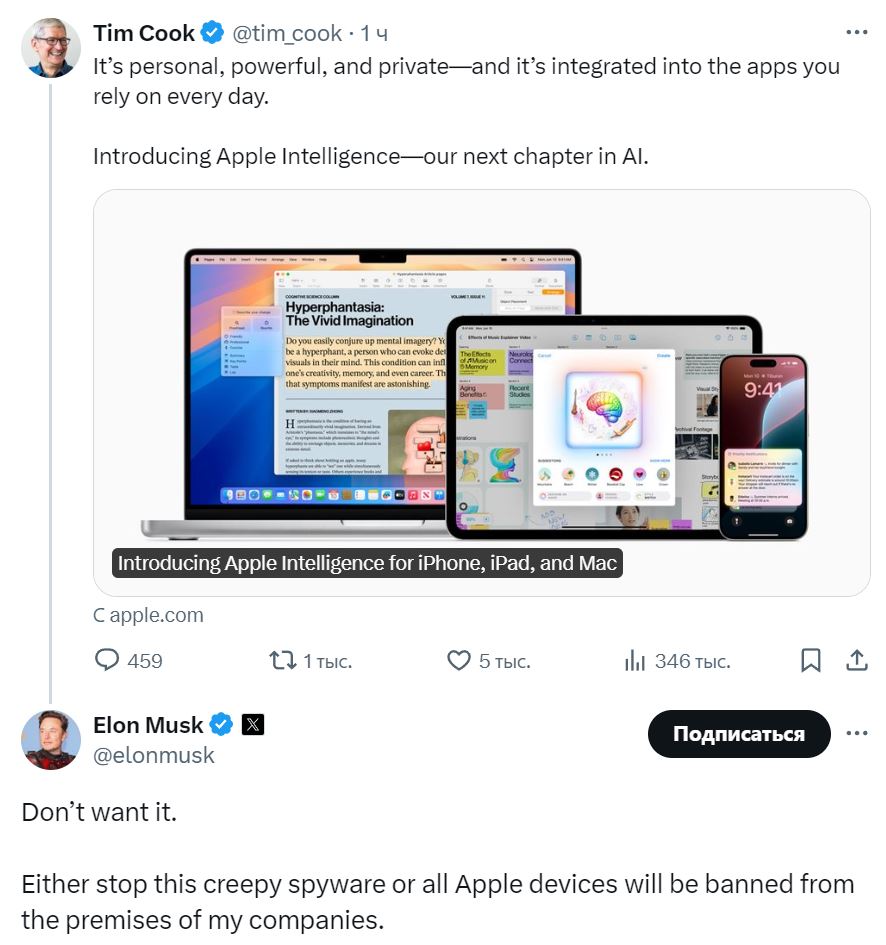Open the Apple Intelligence link card image
The width and height of the screenshot is (886, 945).
pos(481,392)
